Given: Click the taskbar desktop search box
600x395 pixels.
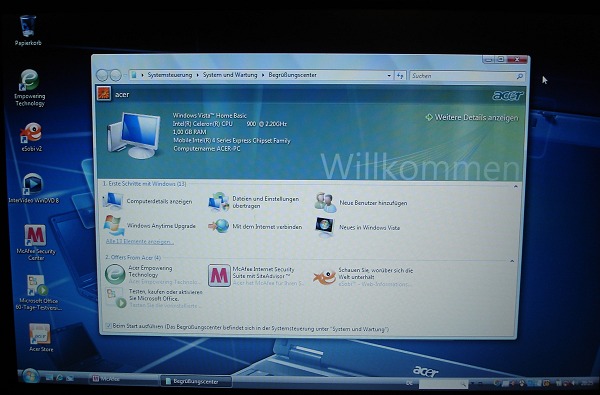Looking at the screenshot, I should [443, 383].
